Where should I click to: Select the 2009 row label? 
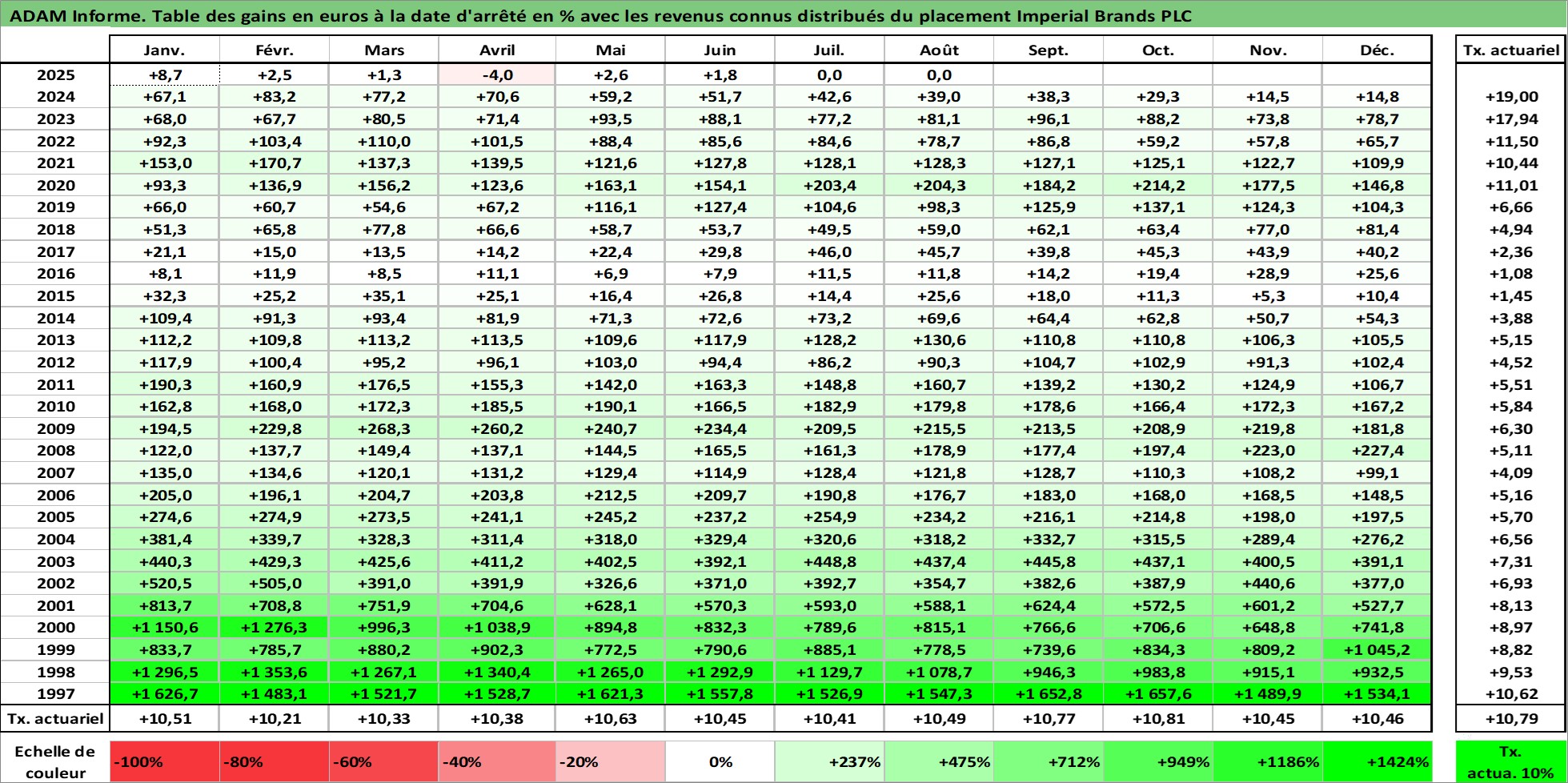(55, 428)
